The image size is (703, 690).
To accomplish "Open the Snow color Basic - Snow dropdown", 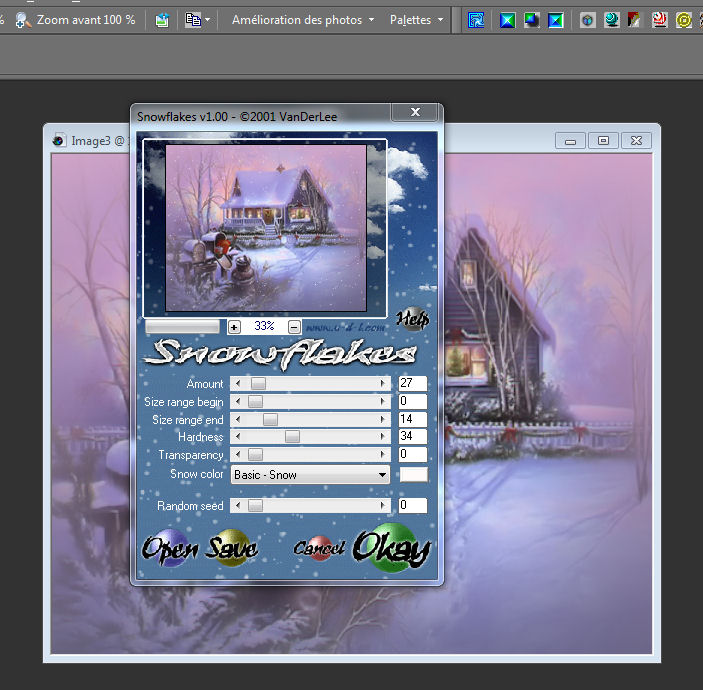I will (x=310, y=474).
